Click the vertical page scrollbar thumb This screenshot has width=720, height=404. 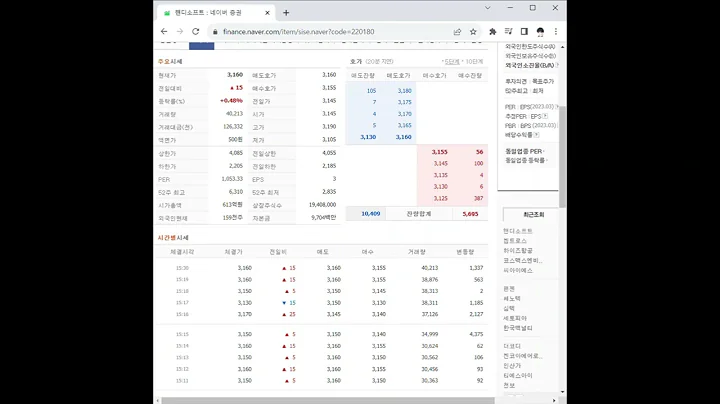(562, 156)
